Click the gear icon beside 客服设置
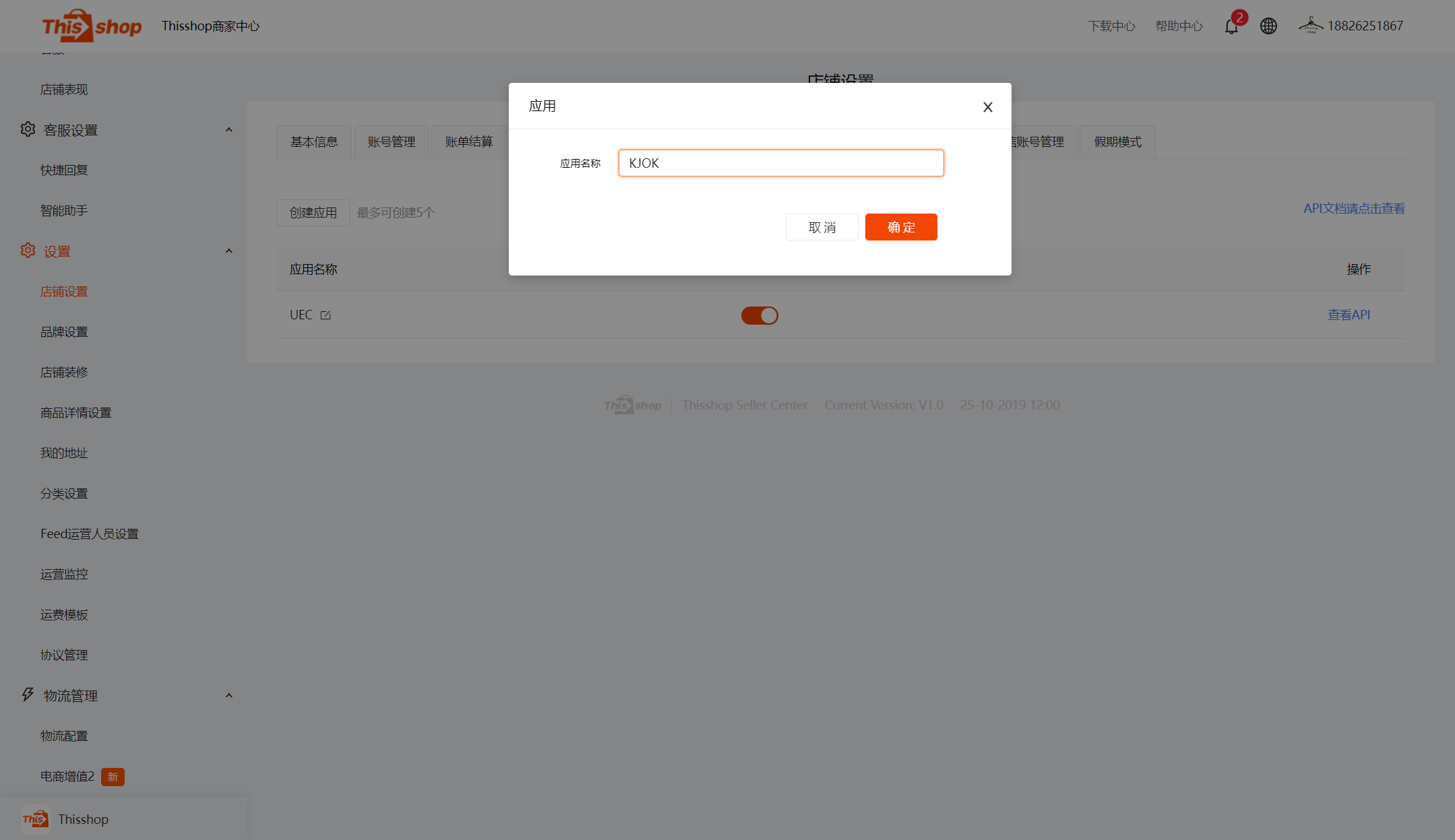Screen dimensions: 1455x840 [28, 129]
